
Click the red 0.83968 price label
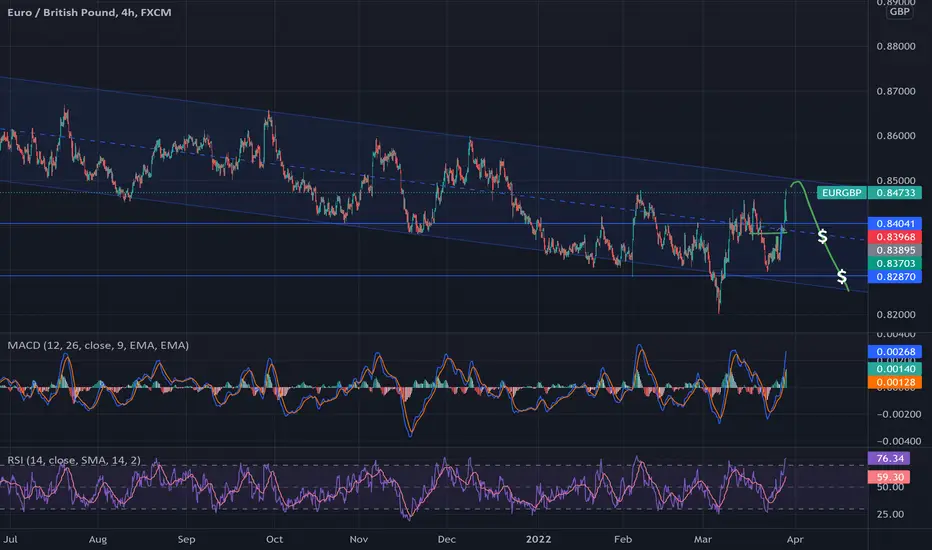895,237
